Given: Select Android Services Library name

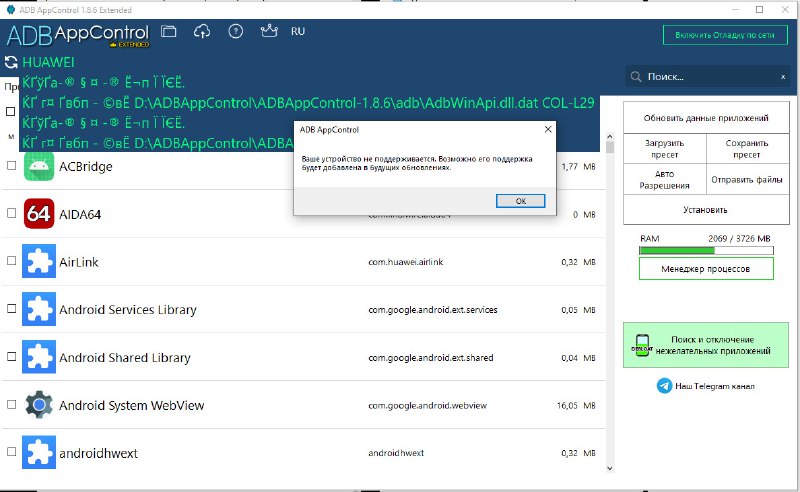Looking at the screenshot, I should point(128,310).
